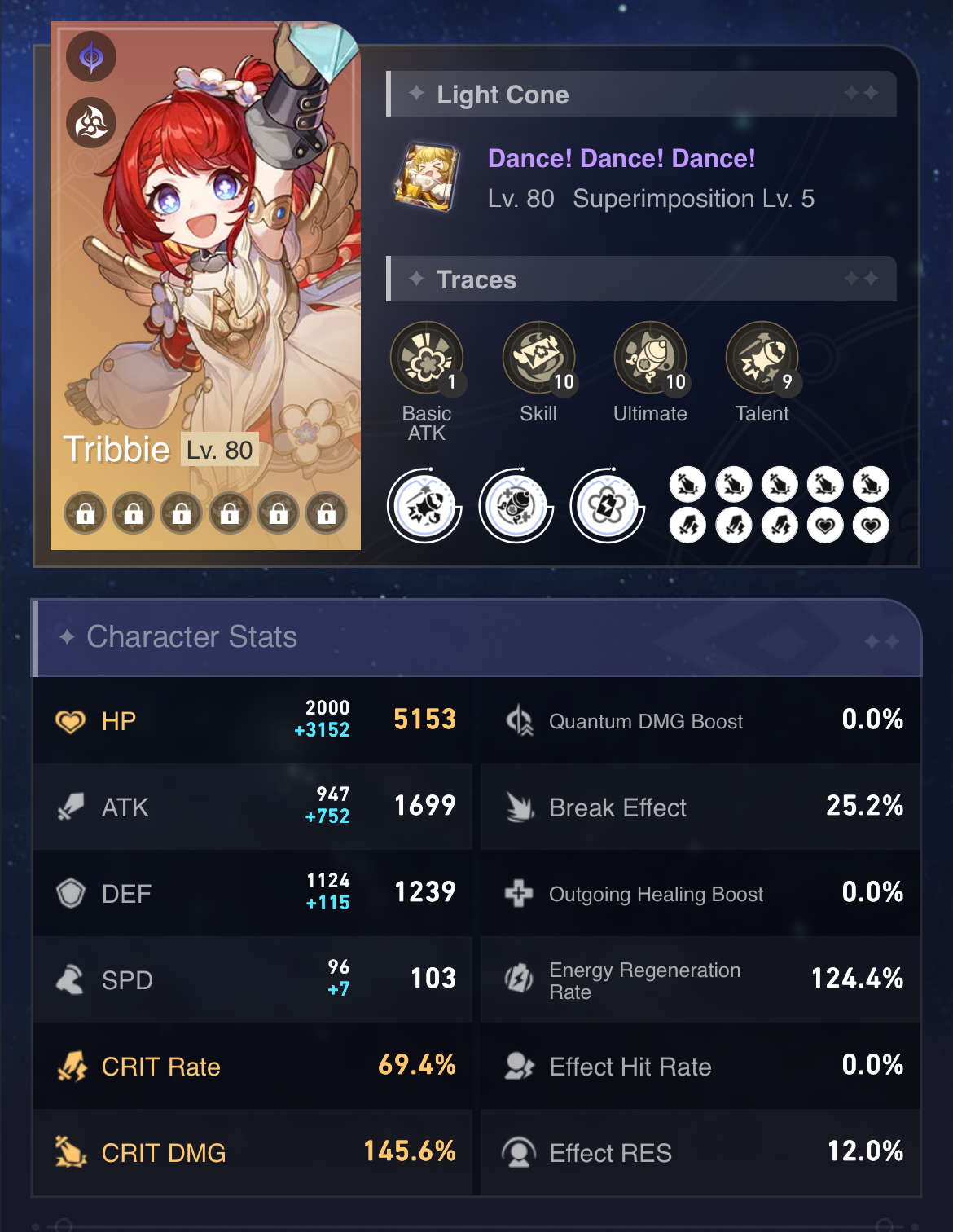
Task: Click the first locked Eidolon icon
Action: pos(86,513)
